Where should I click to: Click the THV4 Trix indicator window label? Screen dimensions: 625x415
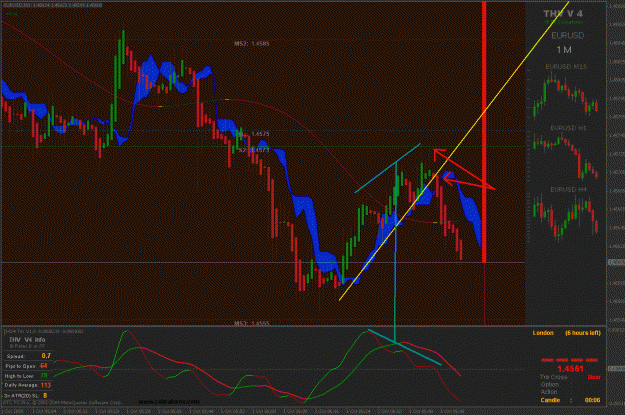tap(43, 331)
